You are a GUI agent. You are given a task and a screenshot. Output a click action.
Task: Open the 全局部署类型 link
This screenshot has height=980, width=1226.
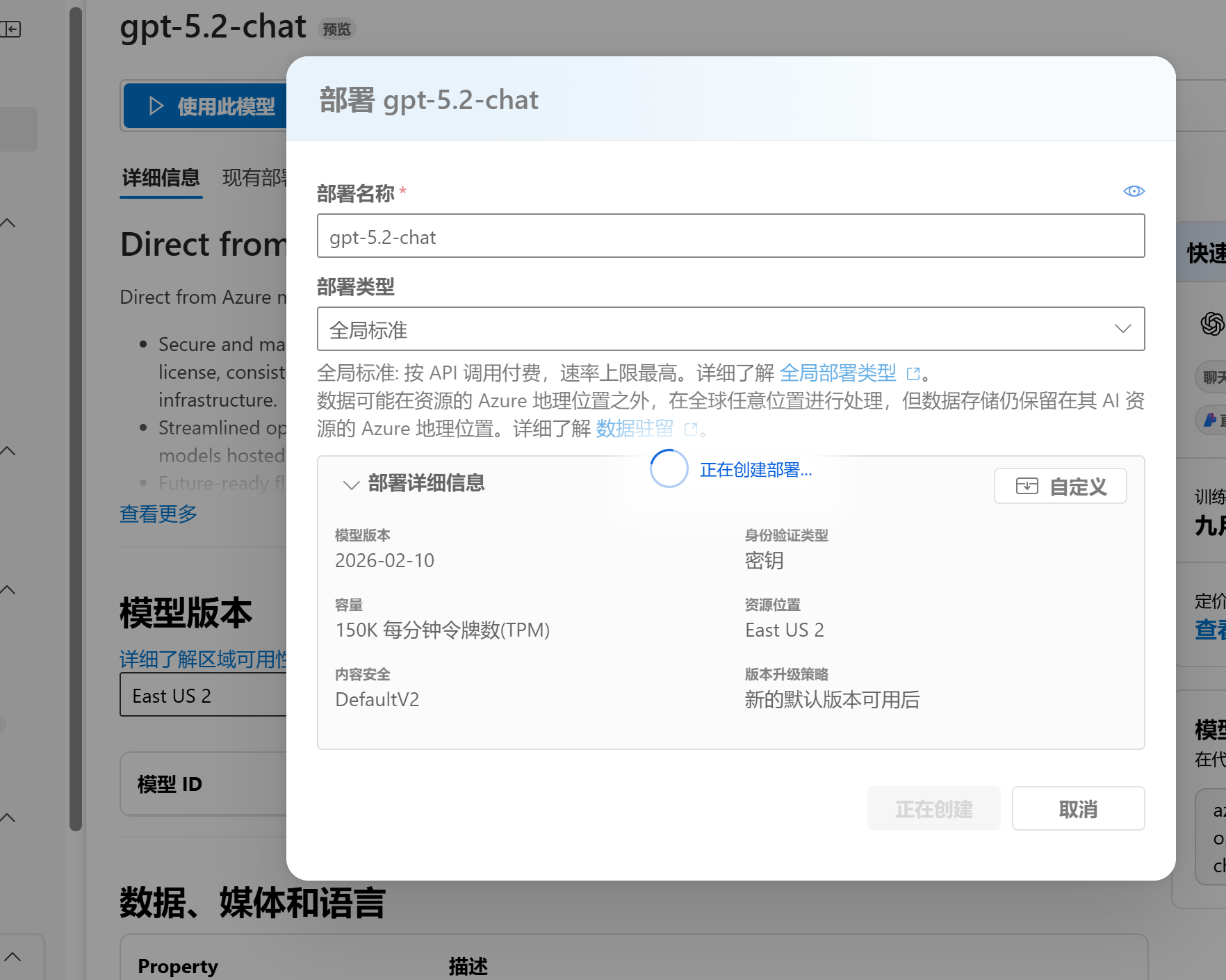coord(837,373)
